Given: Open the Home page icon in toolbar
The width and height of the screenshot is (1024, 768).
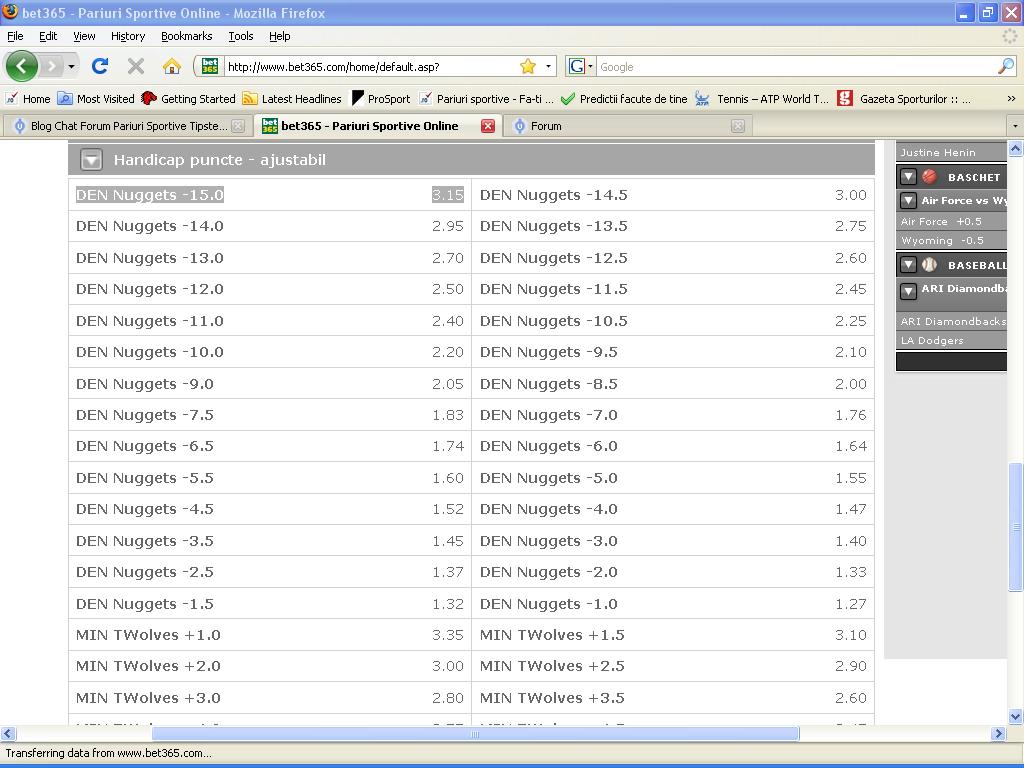Looking at the screenshot, I should 172,66.
